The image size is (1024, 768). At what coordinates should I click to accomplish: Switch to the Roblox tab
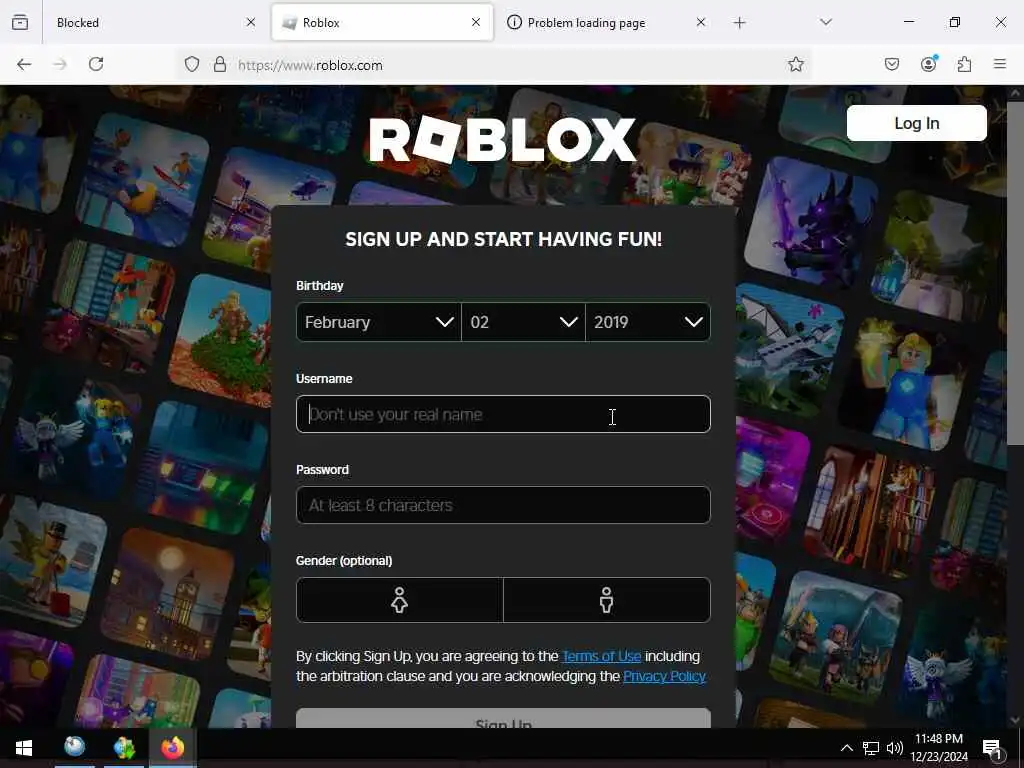pyautogui.click(x=382, y=23)
